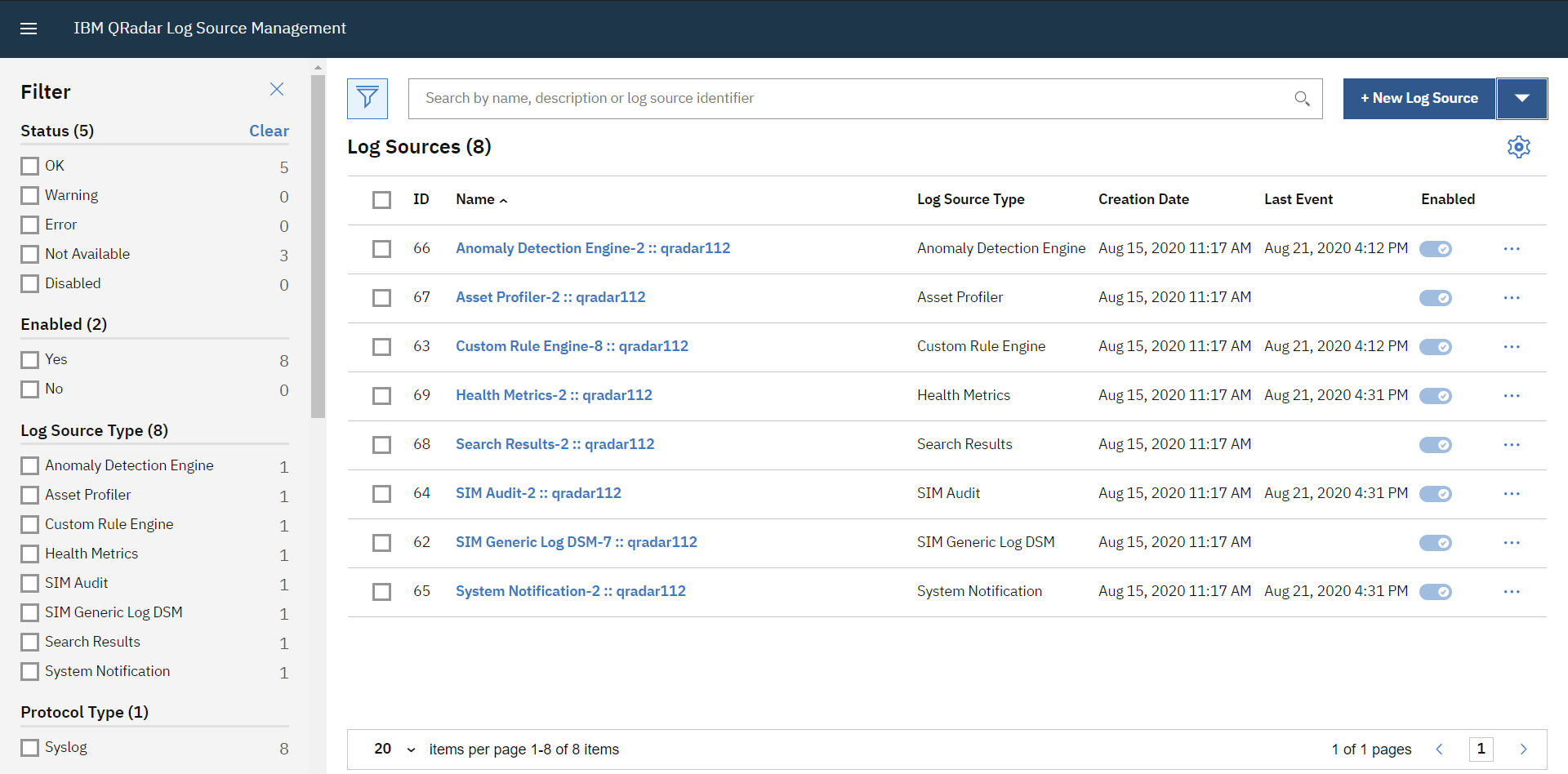Viewport: 1568px width, 774px height.
Task: Click the page number input box
Action: coord(1481,750)
